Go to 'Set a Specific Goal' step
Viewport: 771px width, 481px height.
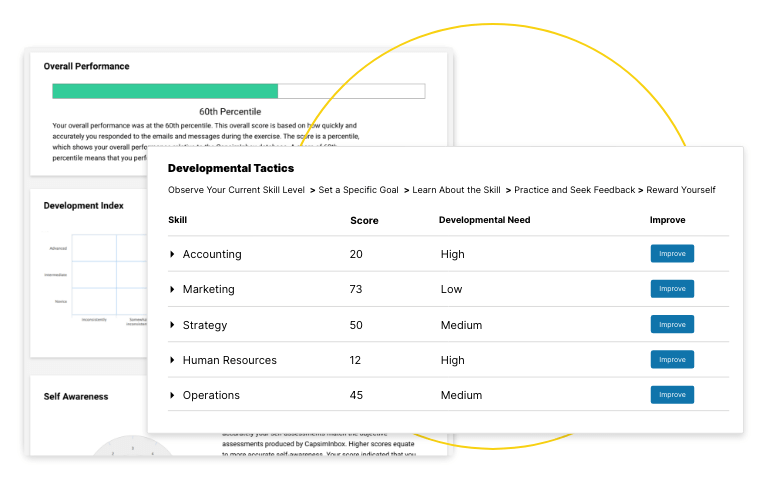pos(359,190)
